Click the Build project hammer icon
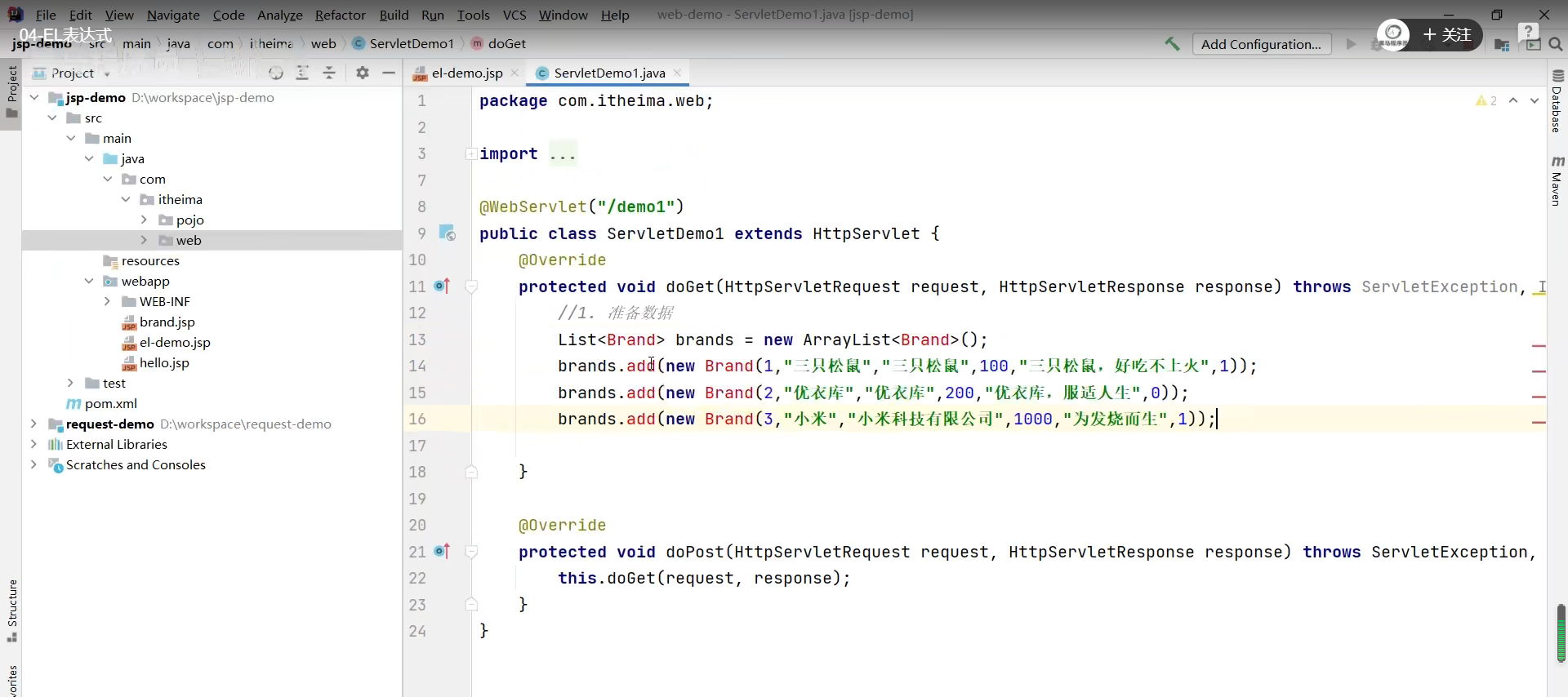 click(x=1172, y=44)
